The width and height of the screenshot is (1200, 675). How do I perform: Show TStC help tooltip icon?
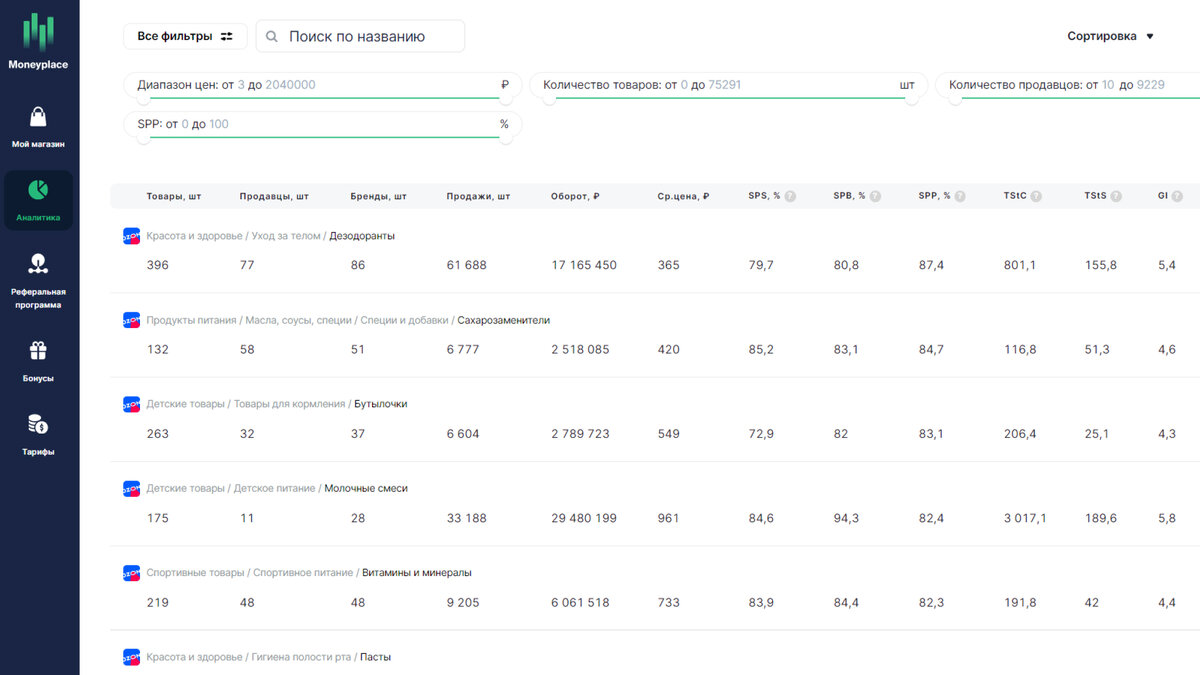(x=1036, y=196)
